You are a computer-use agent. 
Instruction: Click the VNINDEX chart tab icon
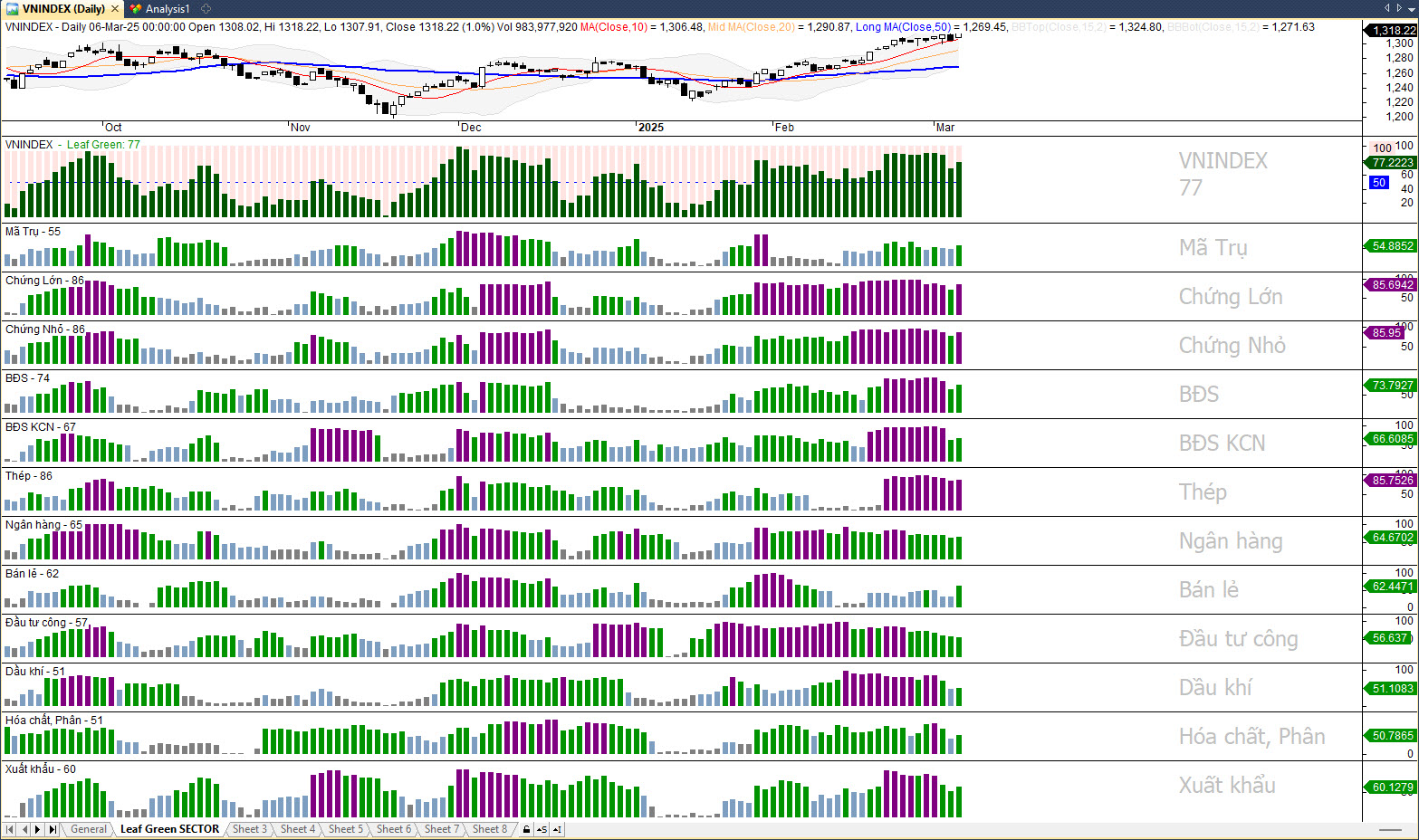[12, 9]
